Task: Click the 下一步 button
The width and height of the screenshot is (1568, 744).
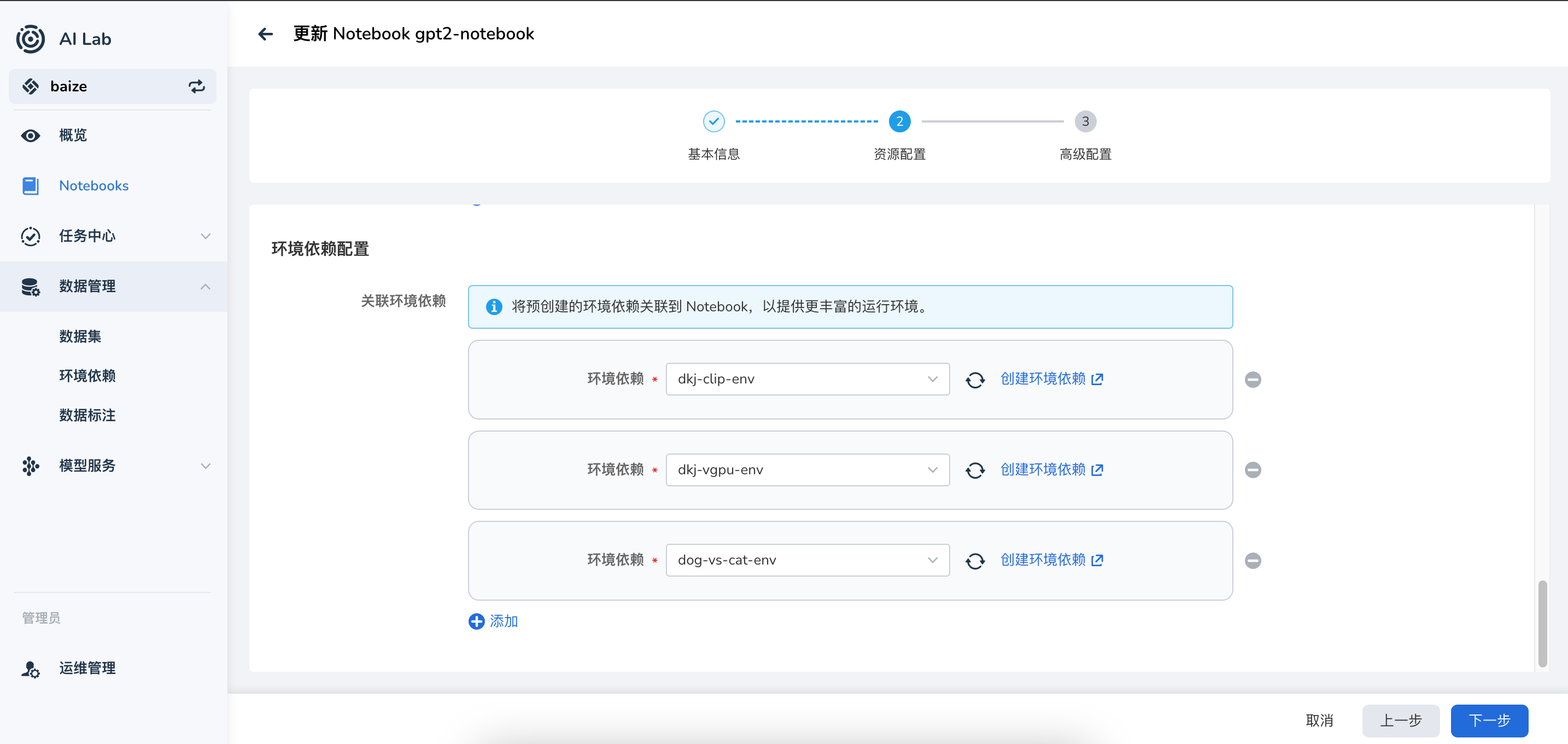Action: tap(1489, 720)
